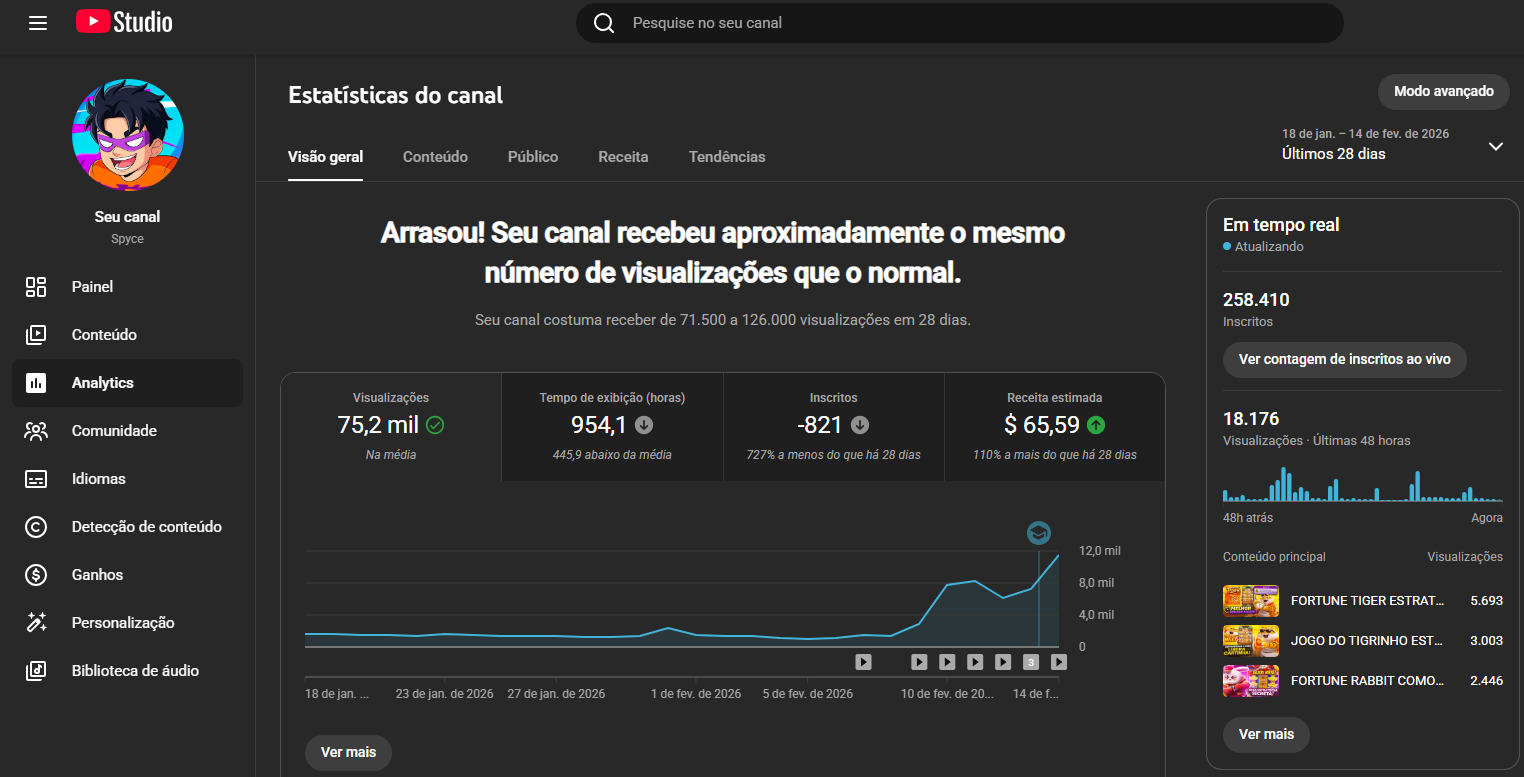Open the FORTUNE TIGER ESTRAT... video thumbnail
1524x777 pixels.
(1251, 601)
